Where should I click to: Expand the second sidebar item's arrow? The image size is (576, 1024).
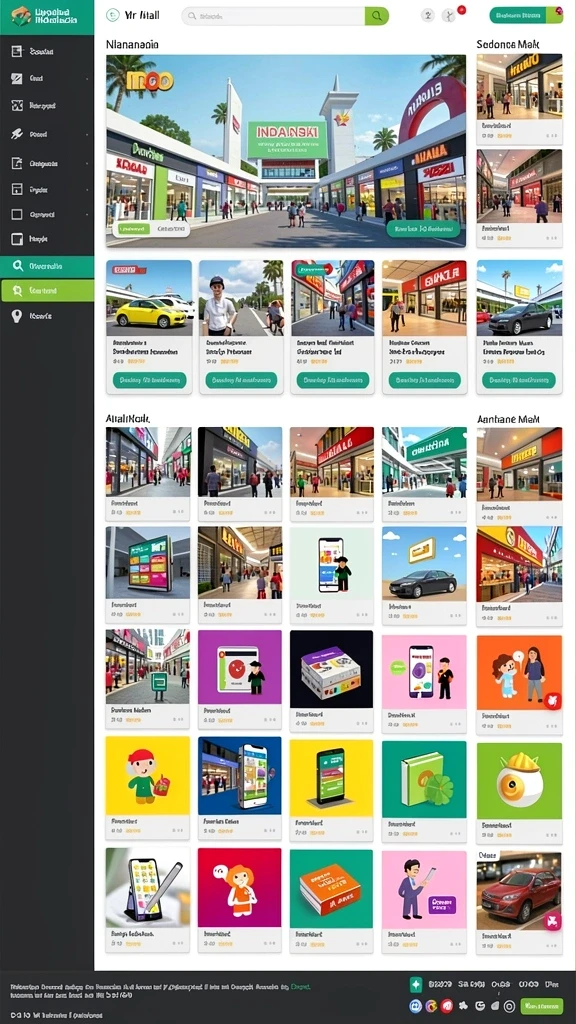pyautogui.click(x=88, y=78)
